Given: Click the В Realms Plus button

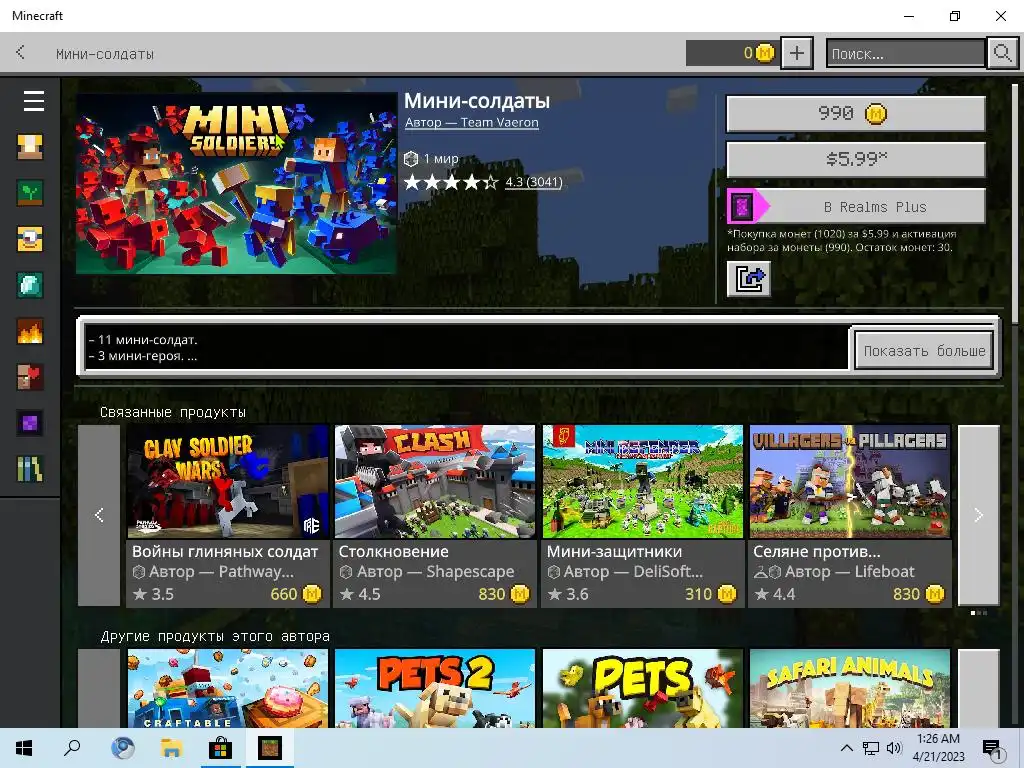Looking at the screenshot, I should click(x=856, y=206).
